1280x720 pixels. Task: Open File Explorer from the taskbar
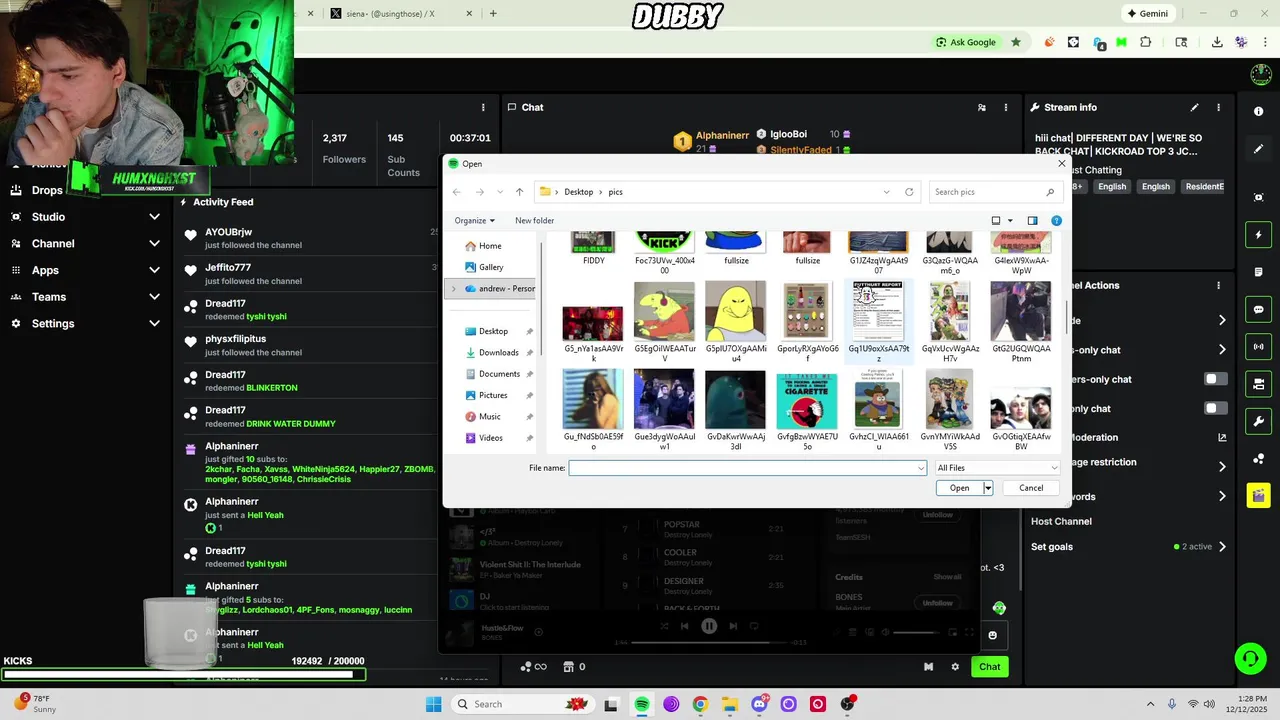pos(730,704)
